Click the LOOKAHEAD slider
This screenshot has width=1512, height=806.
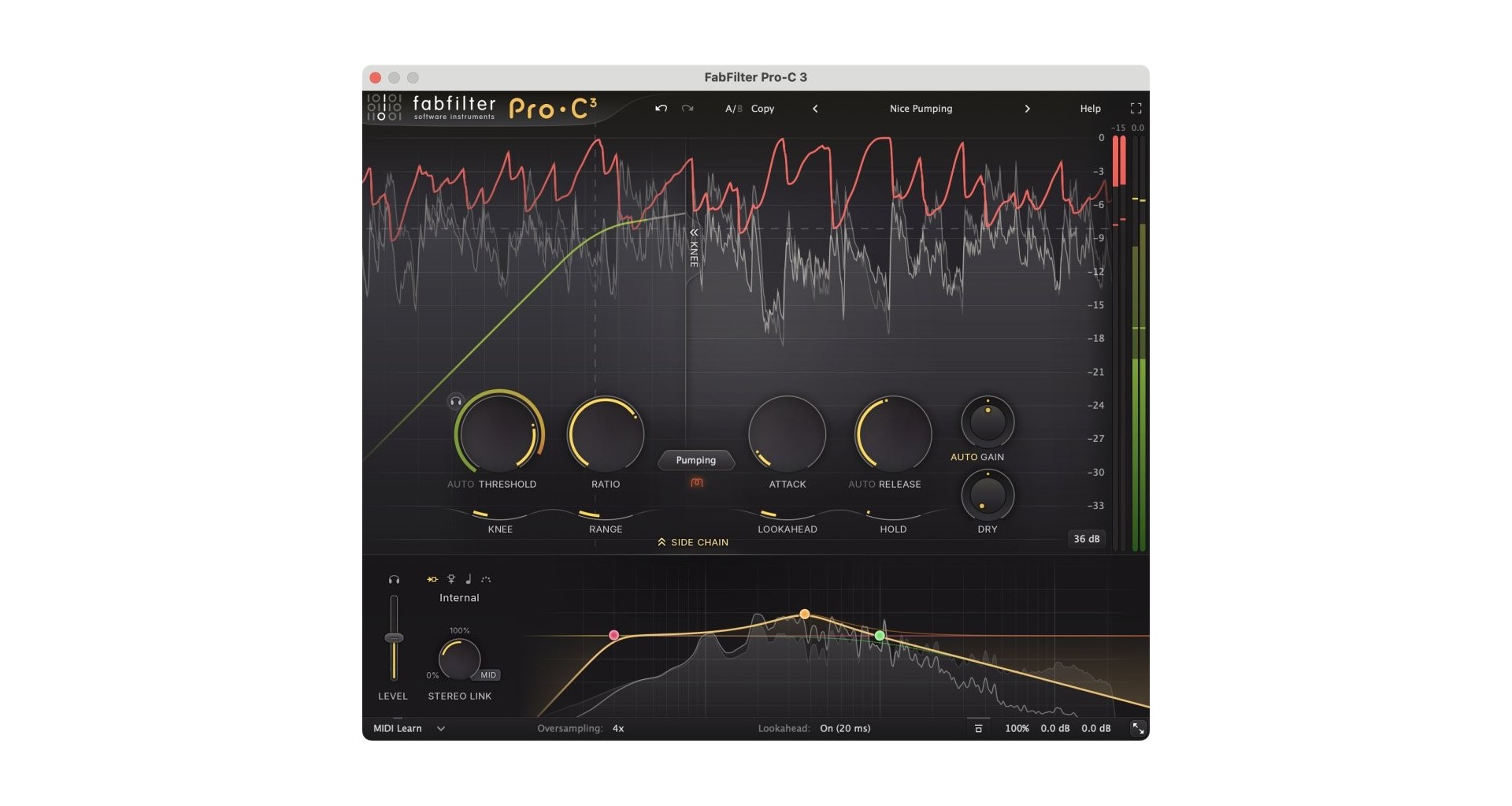[x=787, y=514]
